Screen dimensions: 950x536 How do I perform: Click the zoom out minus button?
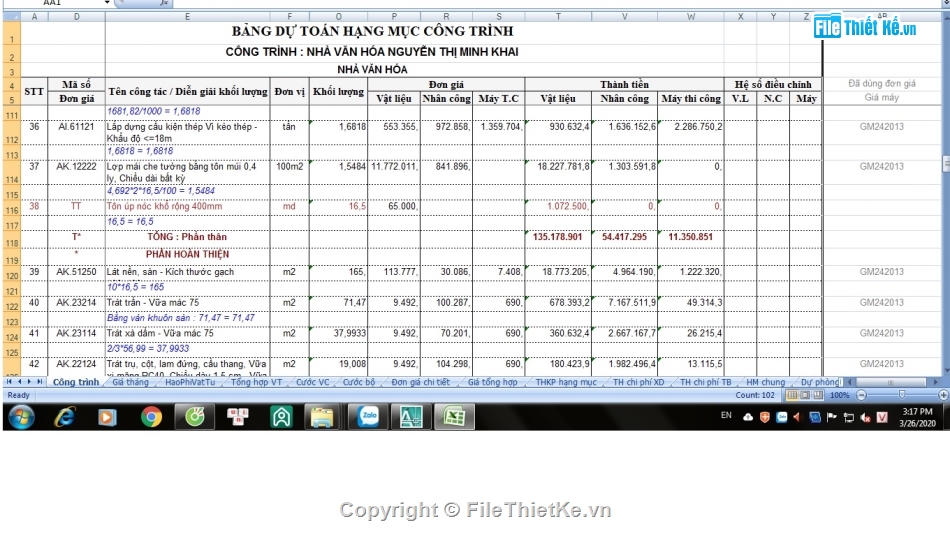(861, 395)
